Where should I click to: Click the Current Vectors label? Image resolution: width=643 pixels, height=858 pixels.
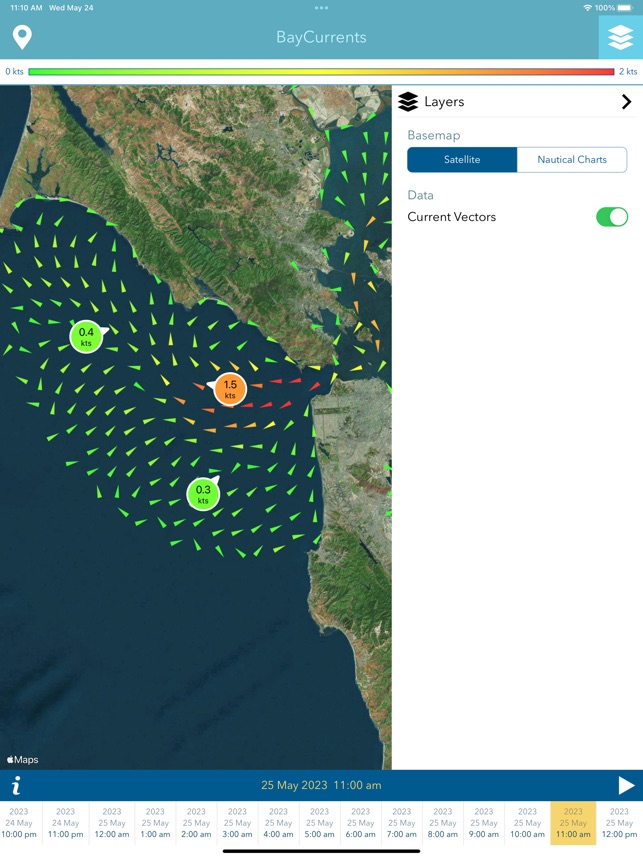tap(451, 217)
